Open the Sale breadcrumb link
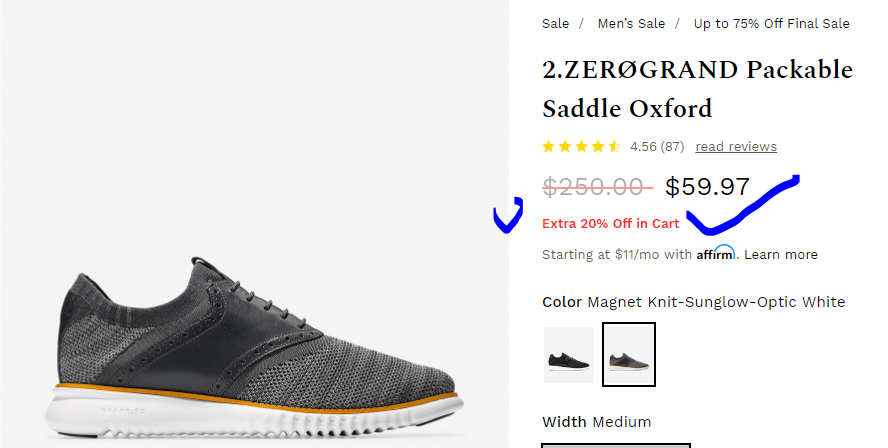The width and height of the screenshot is (888, 448). click(x=555, y=24)
